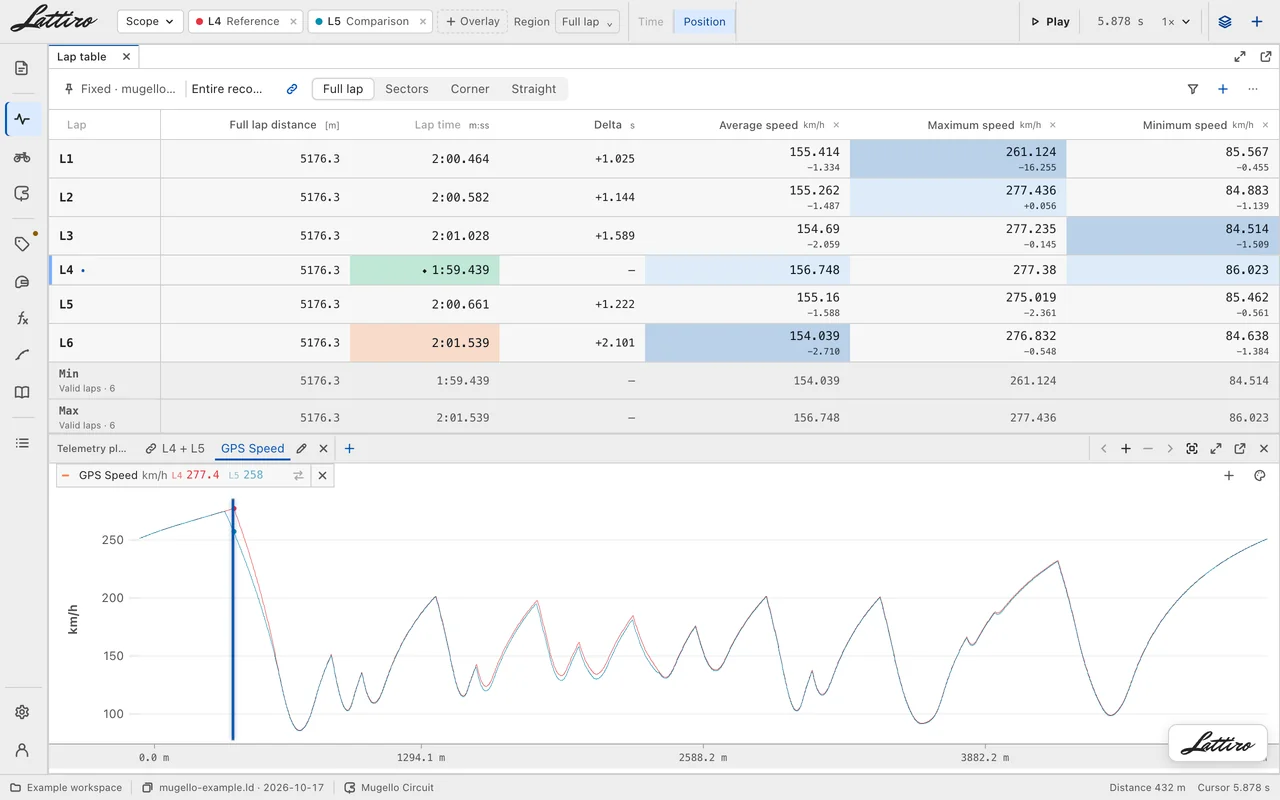
Task: Open the Telemetry plot tab
Action: [x=92, y=449]
